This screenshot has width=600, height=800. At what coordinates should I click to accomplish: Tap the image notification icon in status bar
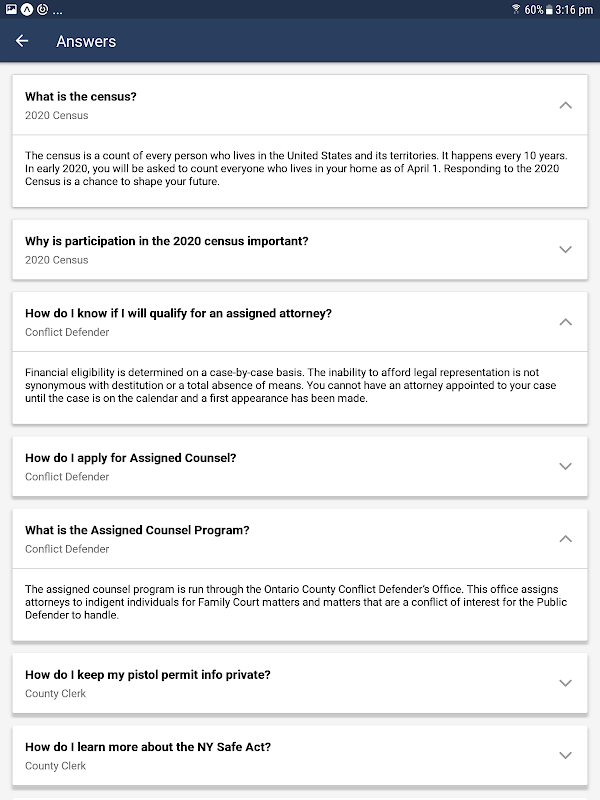click(x=10, y=9)
